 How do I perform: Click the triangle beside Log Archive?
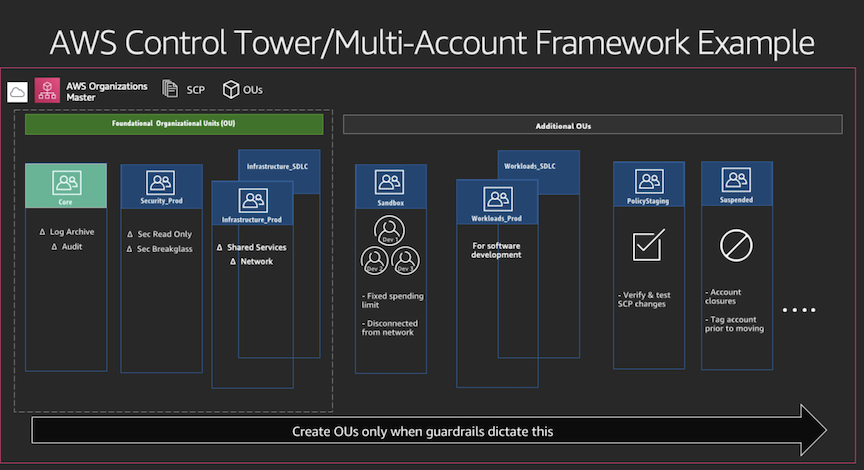42,232
